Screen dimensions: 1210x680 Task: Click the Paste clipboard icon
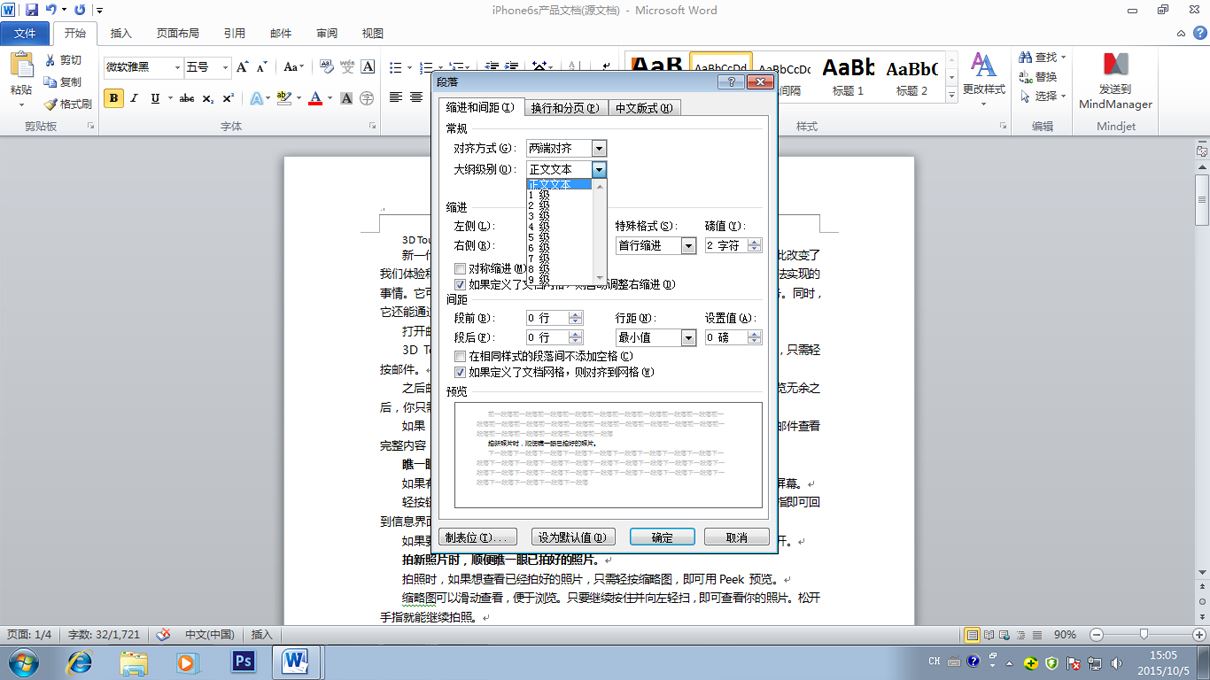[x=21, y=66]
